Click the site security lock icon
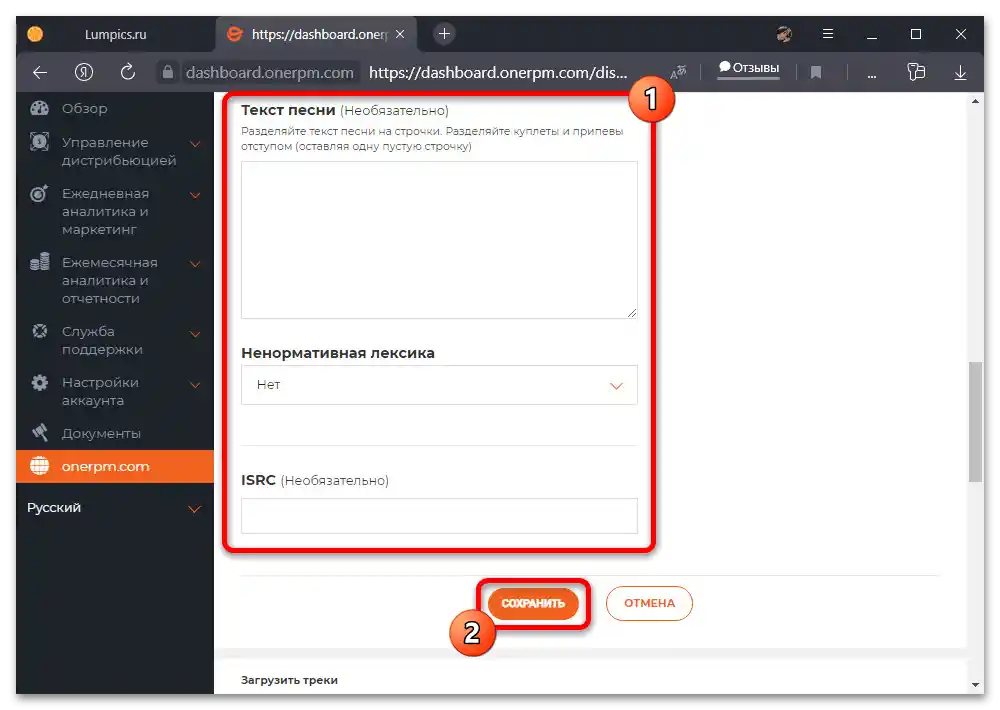This screenshot has width=1000, height=710. click(x=167, y=72)
